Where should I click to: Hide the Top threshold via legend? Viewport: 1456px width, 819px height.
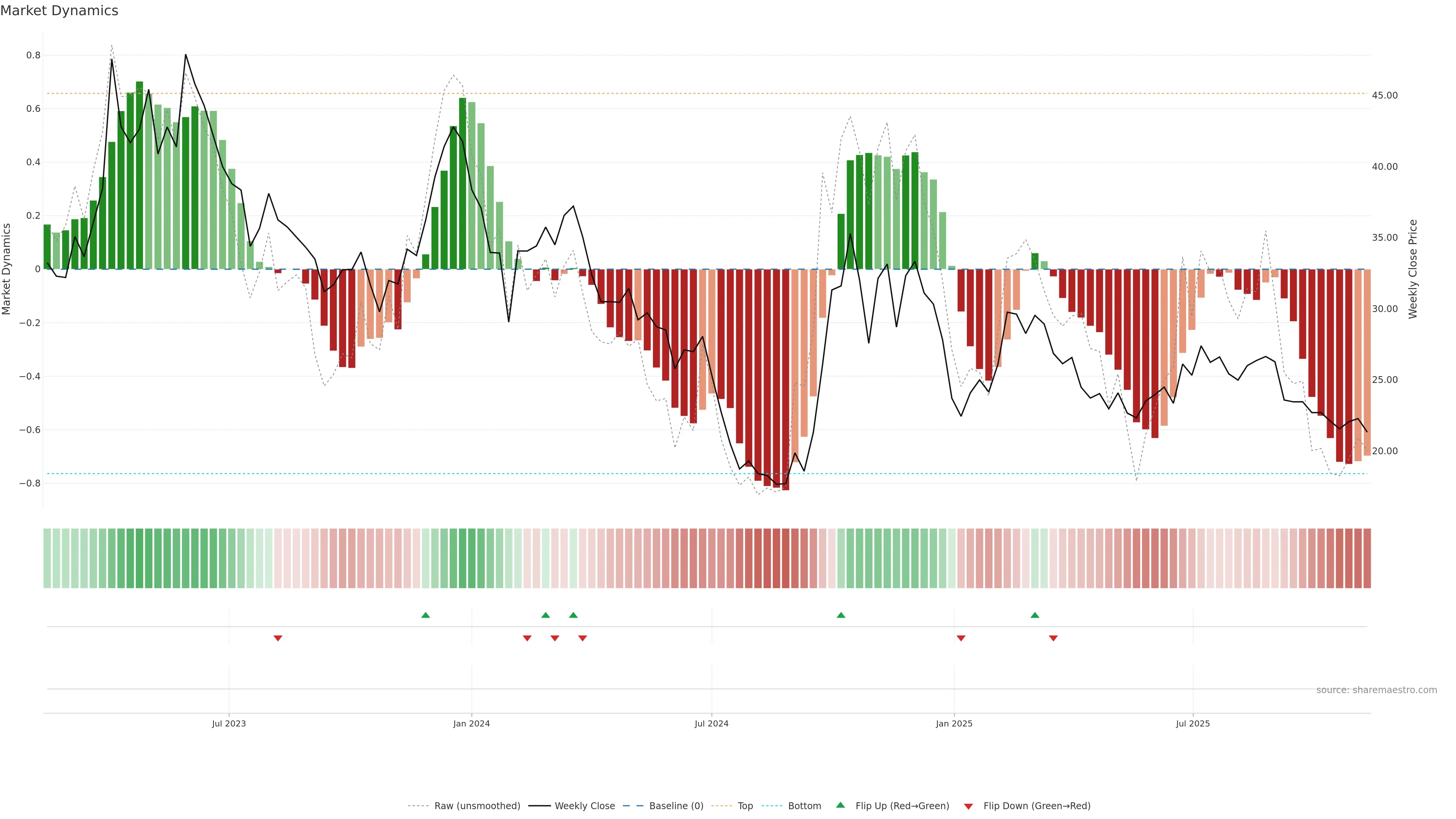745,806
